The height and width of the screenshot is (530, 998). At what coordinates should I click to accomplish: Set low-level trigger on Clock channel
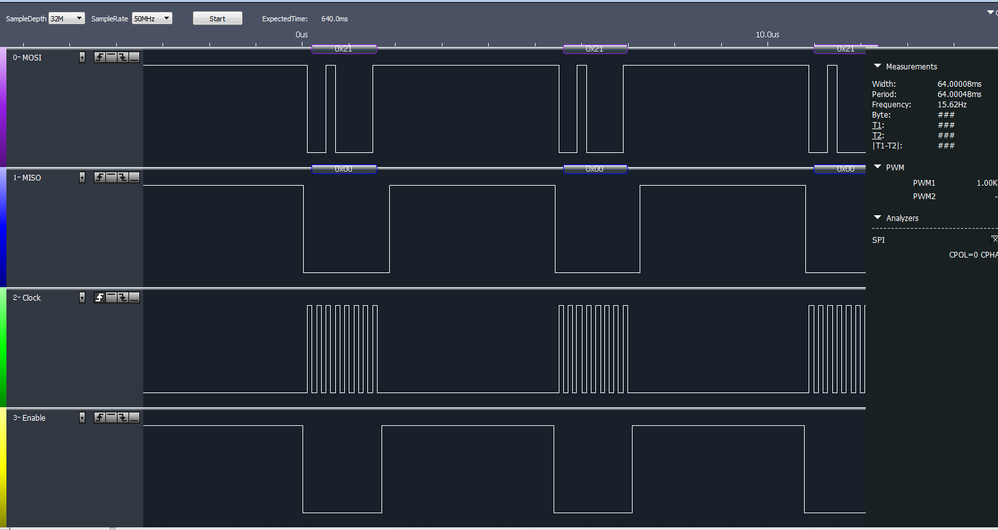click(x=134, y=298)
